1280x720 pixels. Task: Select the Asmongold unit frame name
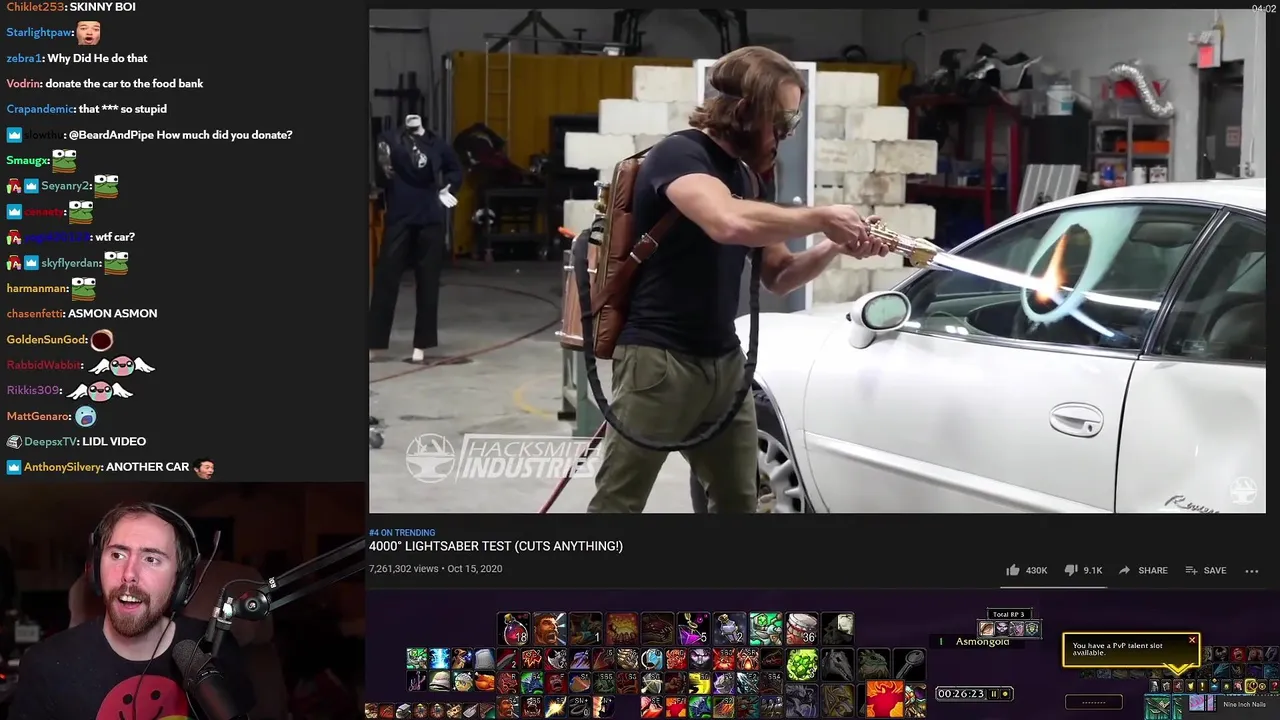click(x=982, y=642)
